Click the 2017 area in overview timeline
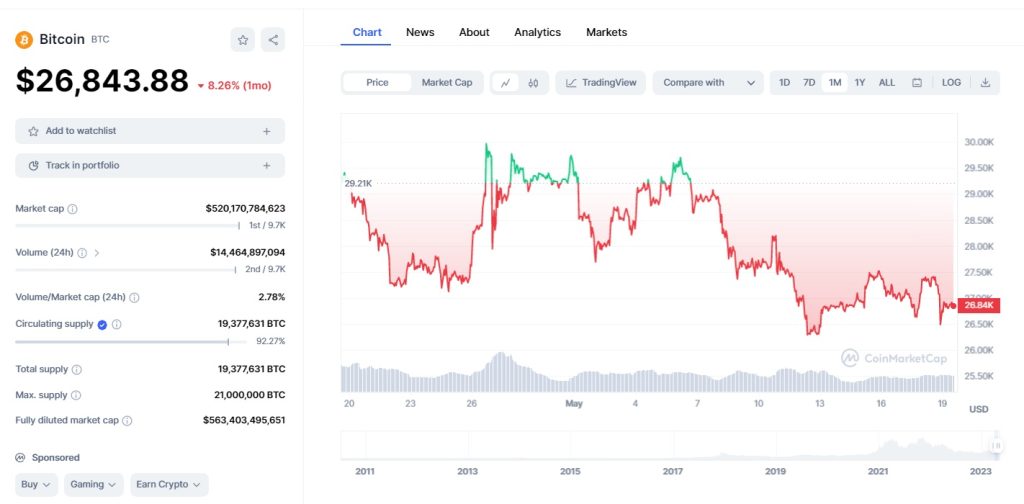 (x=673, y=446)
